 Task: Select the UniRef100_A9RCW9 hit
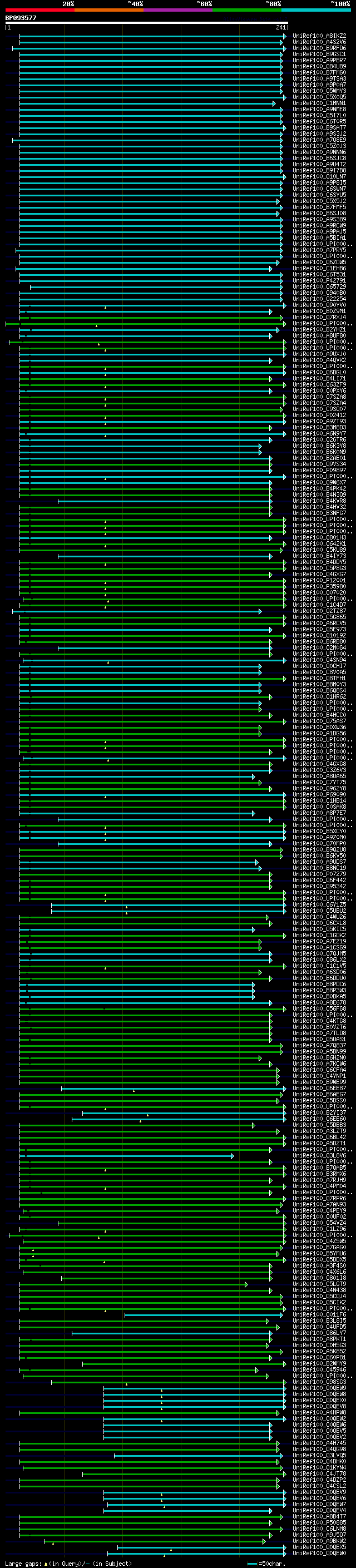click(319, 226)
